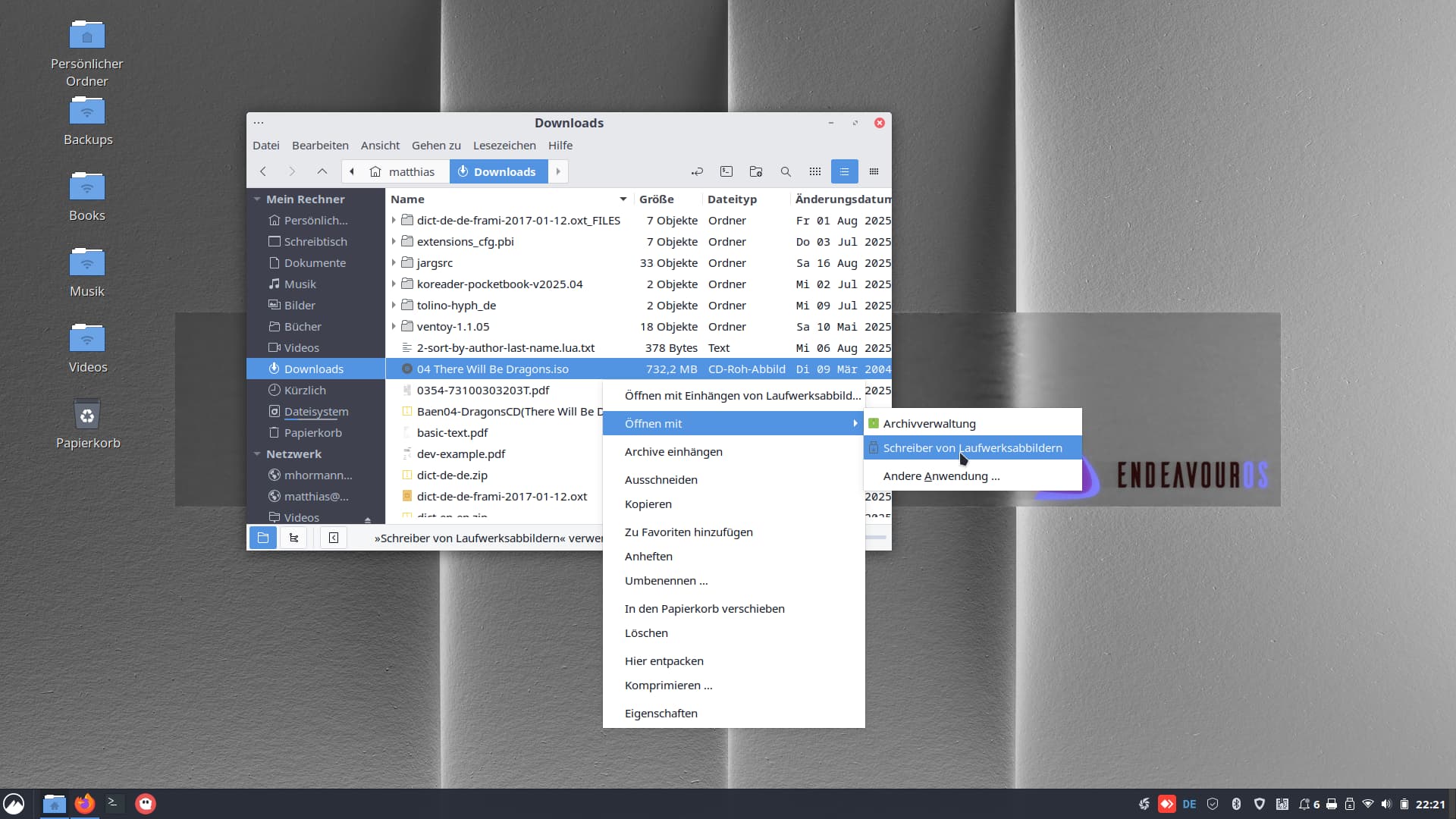Open Firefox from the taskbar
The height and width of the screenshot is (819, 1456).
tap(84, 804)
